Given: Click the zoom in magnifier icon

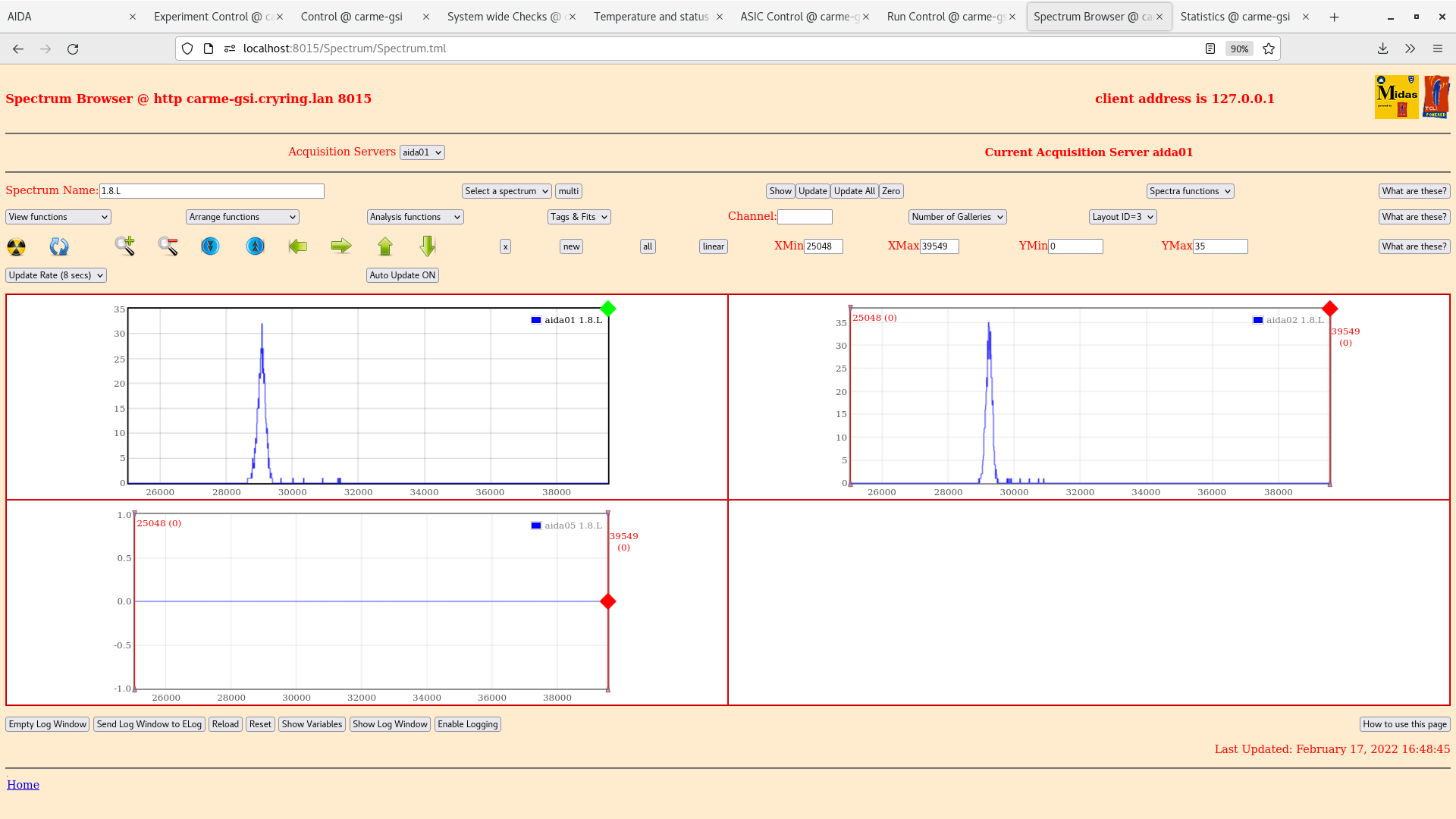Looking at the screenshot, I should coord(125,246).
